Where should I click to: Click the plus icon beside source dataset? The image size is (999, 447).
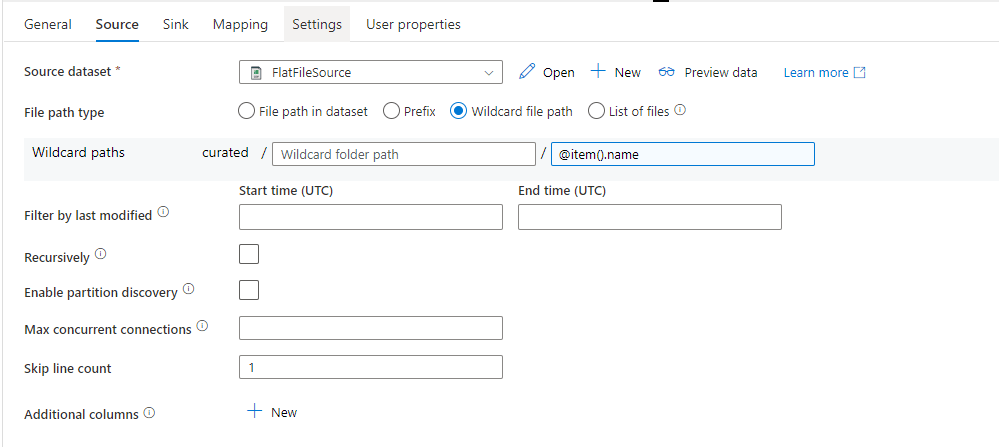click(x=598, y=72)
